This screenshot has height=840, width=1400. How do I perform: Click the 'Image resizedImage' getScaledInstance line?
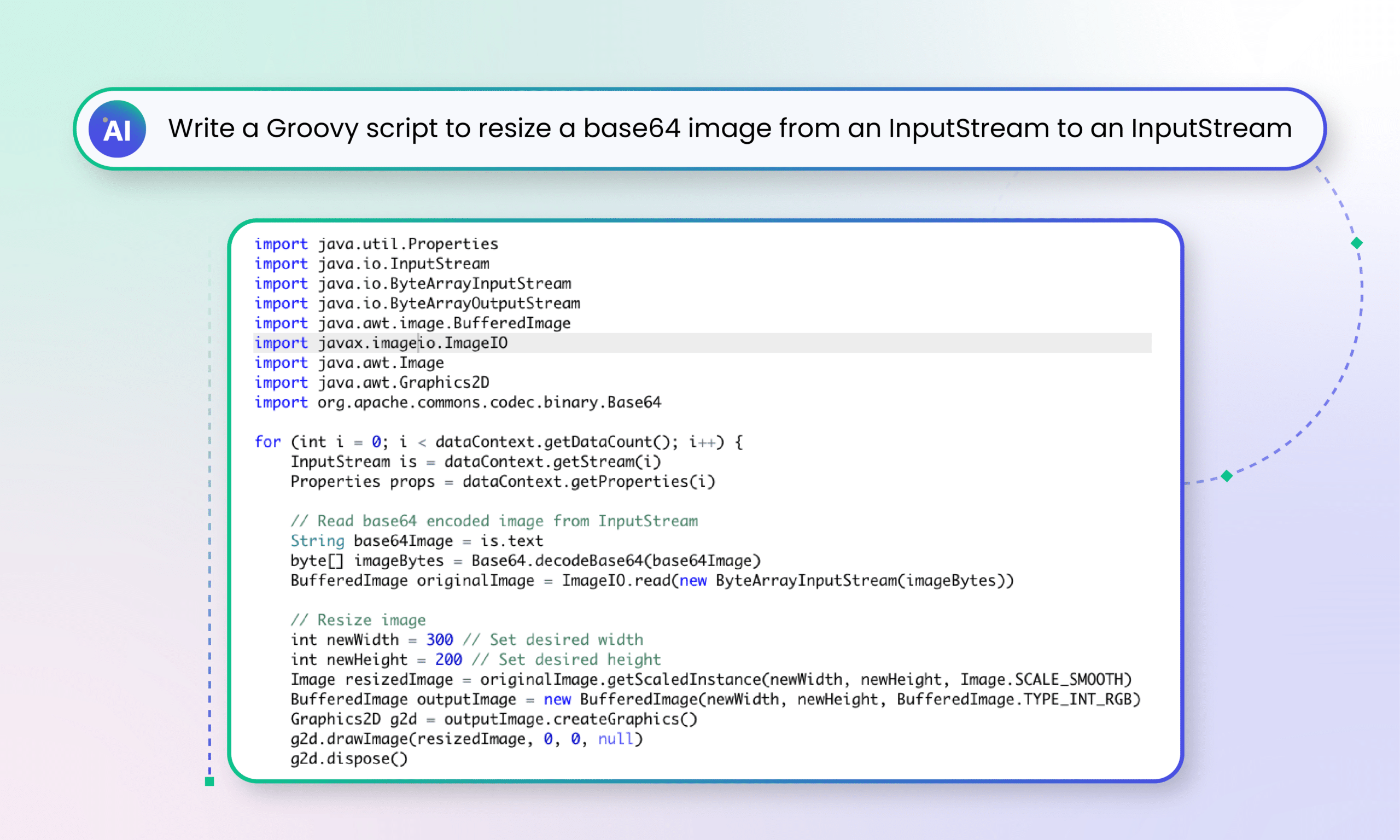[x=711, y=680]
